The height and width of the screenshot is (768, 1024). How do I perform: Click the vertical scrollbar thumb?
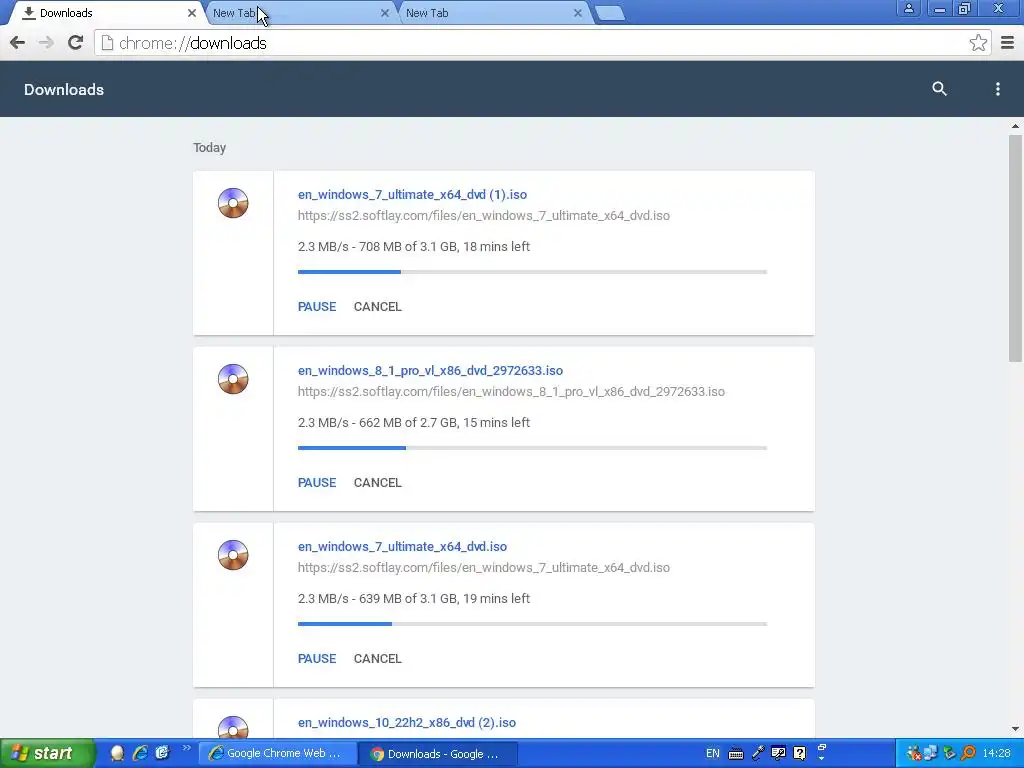pos(1015,248)
